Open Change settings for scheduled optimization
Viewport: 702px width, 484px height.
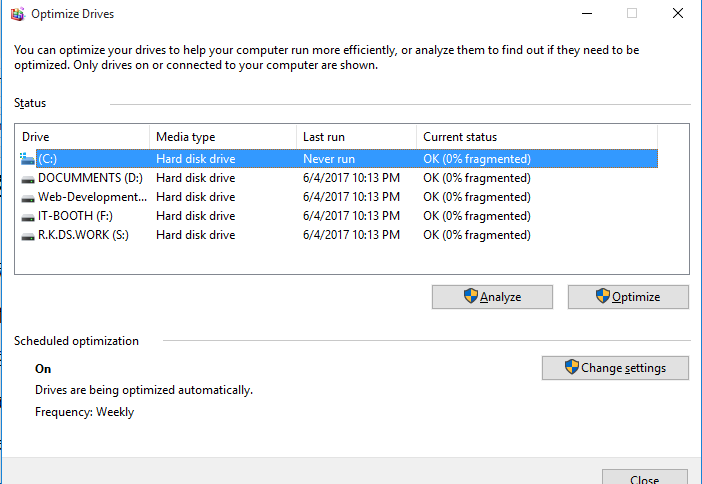(615, 368)
